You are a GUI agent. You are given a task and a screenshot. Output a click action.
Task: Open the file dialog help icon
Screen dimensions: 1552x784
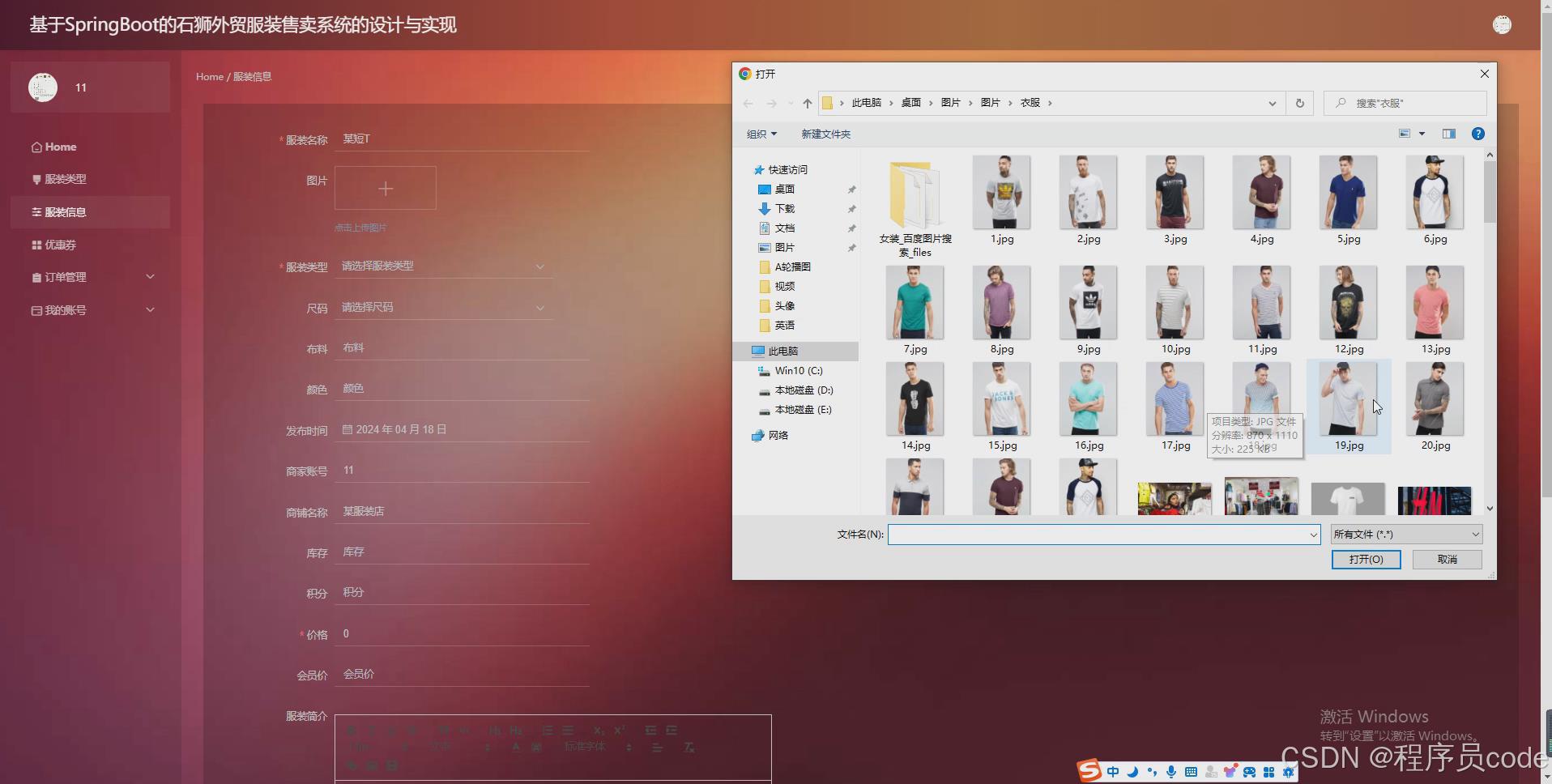1478,134
